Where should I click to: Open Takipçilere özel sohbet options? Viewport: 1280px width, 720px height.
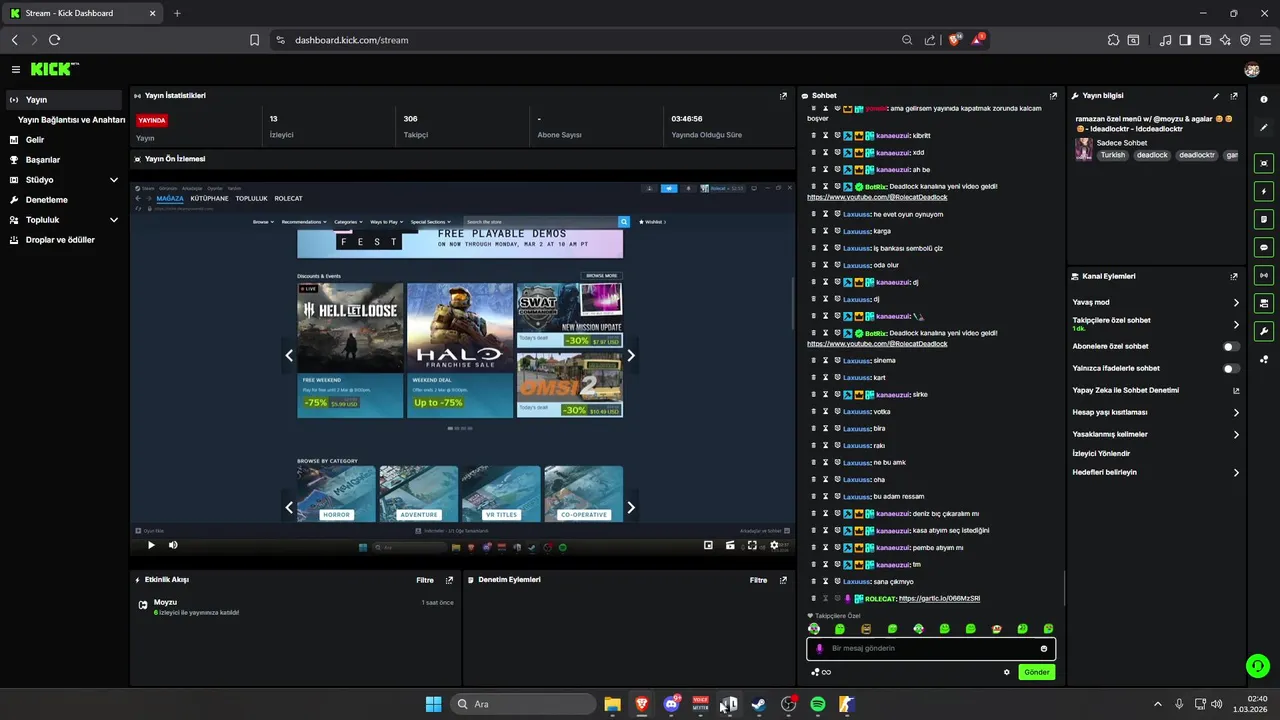coord(1156,324)
